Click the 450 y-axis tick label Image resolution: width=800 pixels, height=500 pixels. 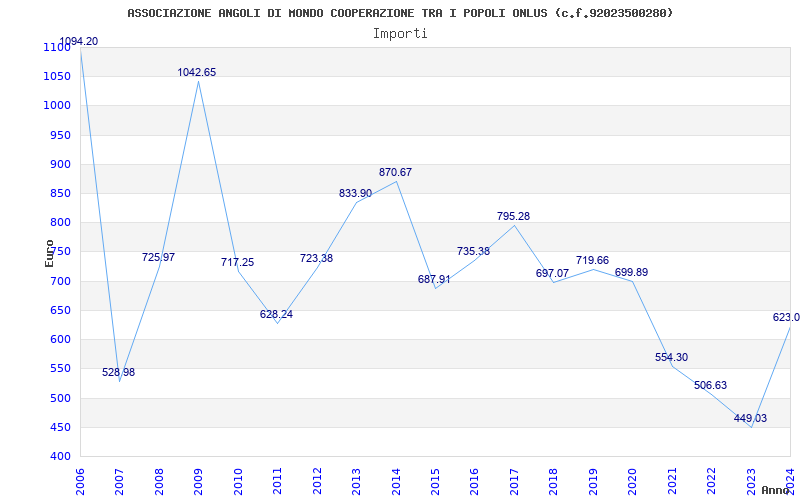click(x=60, y=427)
